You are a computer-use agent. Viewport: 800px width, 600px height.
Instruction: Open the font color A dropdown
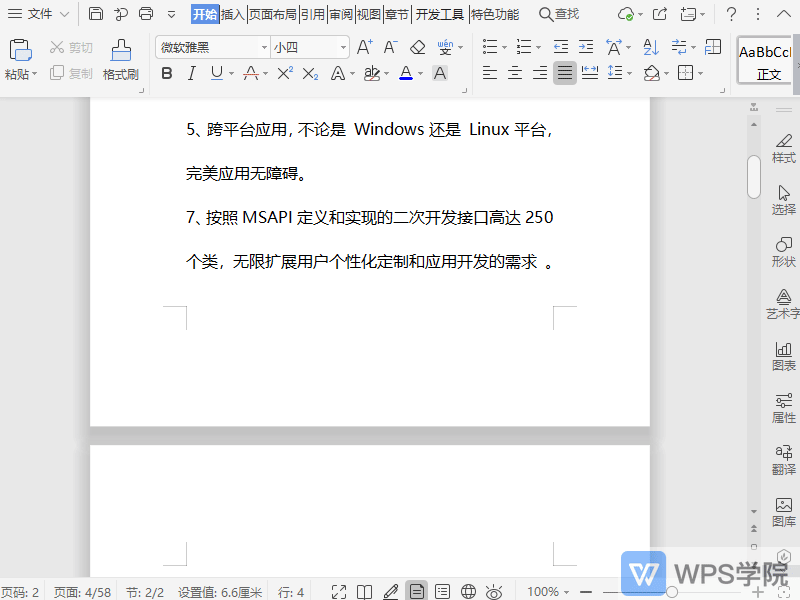click(x=420, y=74)
